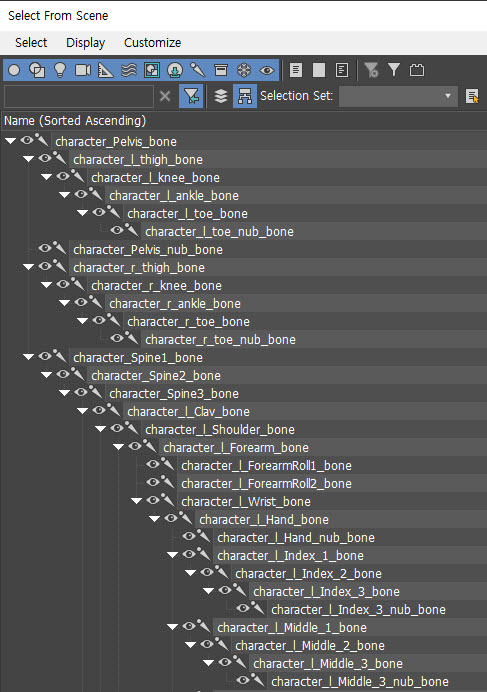Toggle Display Frozen Objects snowflake icon

(244, 70)
